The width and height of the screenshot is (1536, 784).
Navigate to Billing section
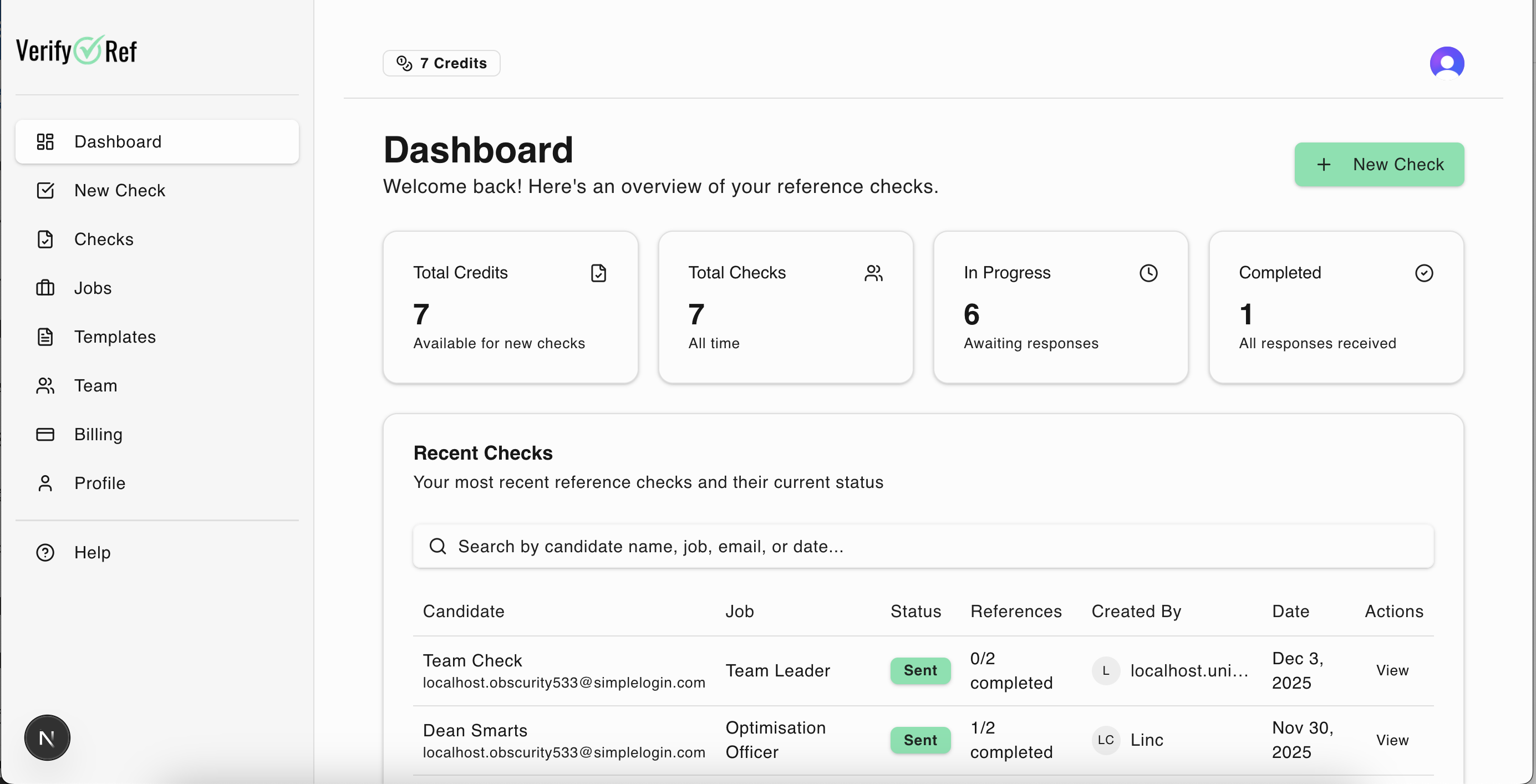click(98, 434)
